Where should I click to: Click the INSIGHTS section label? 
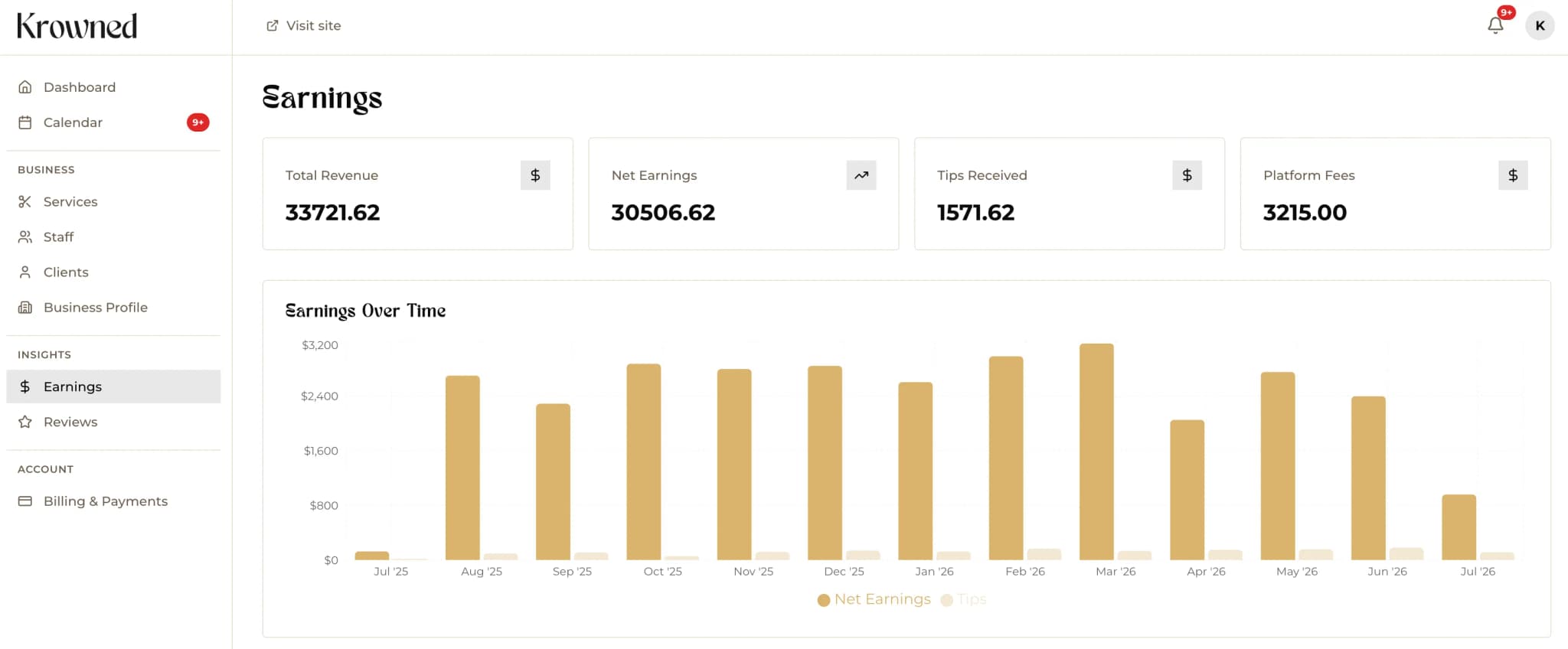[44, 355]
